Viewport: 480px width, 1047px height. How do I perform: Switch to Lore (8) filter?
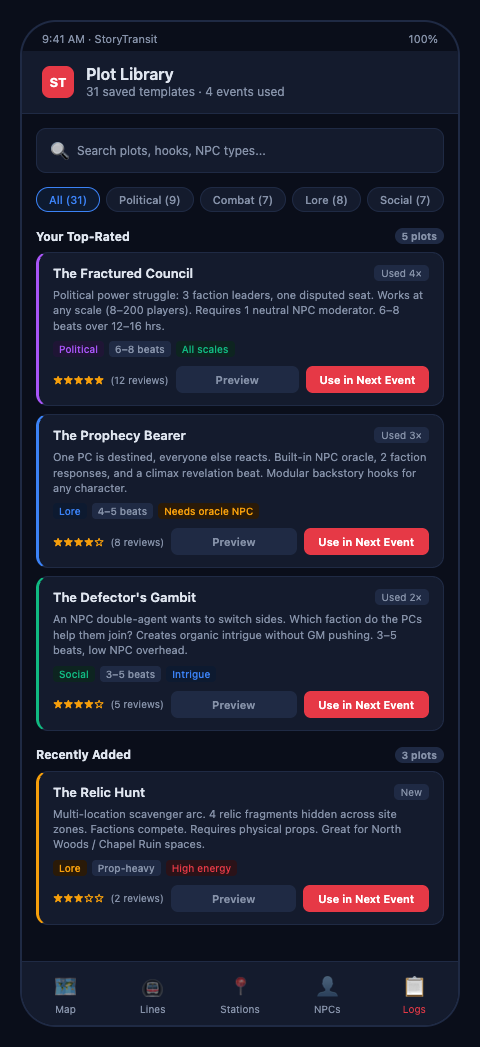tap(326, 200)
